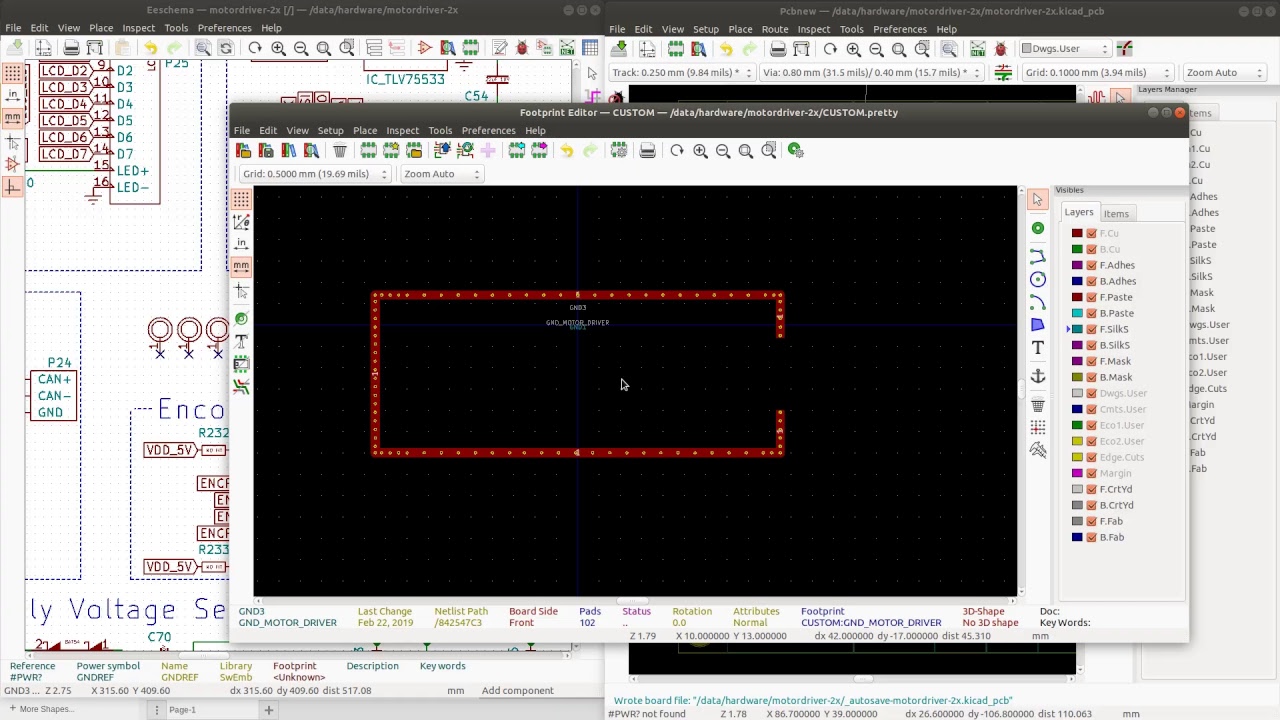Image resolution: width=1280 pixels, height=720 pixels.
Task: Select the B.SilkS layer name in the Layers list
Action: (1115, 345)
